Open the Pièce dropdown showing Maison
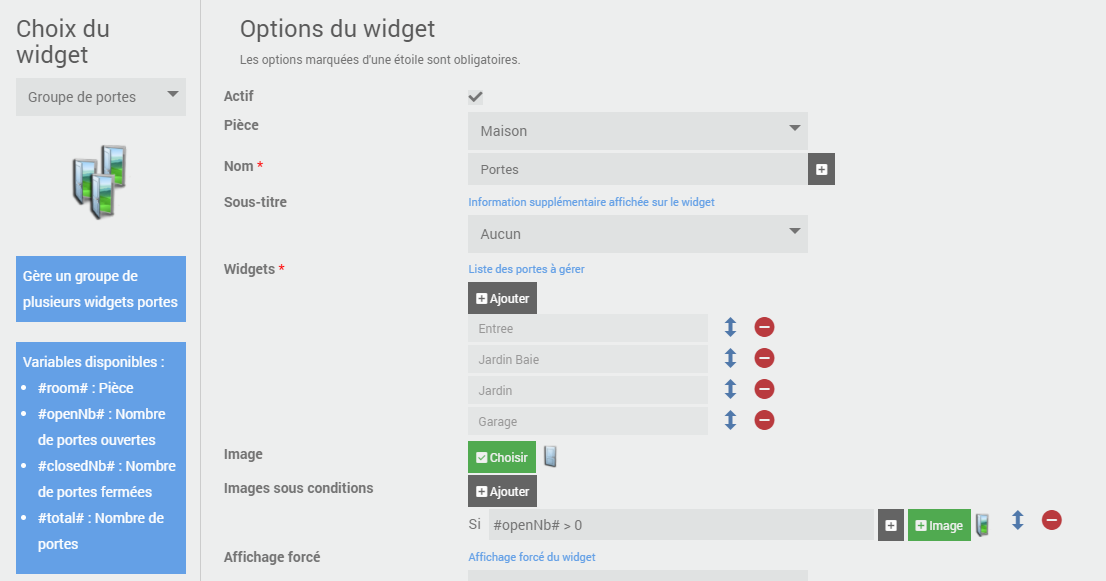The width and height of the screenshot is (1106, 581). click(x=637, y=131)
